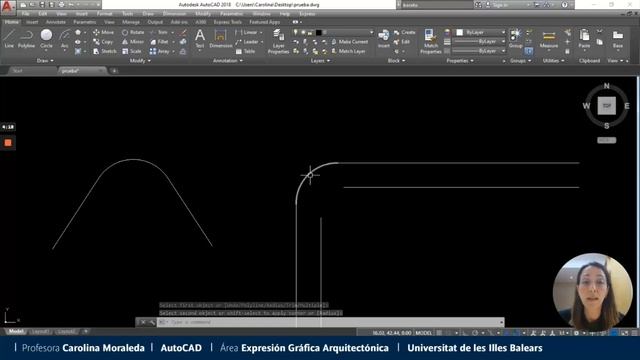This screenshot has height=360, width=640.
Task: Expand the Modify panel
Action: [x=140, y=60]
